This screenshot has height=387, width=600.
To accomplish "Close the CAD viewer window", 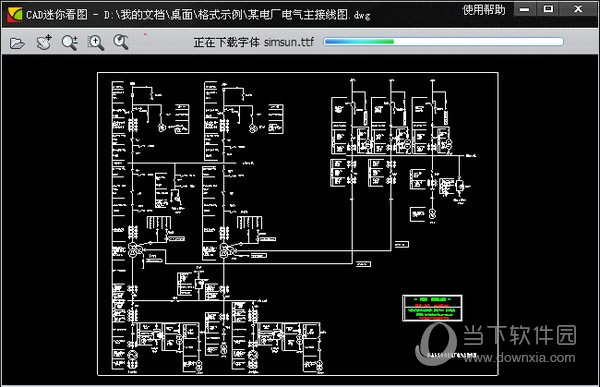I will click(578, 9).
